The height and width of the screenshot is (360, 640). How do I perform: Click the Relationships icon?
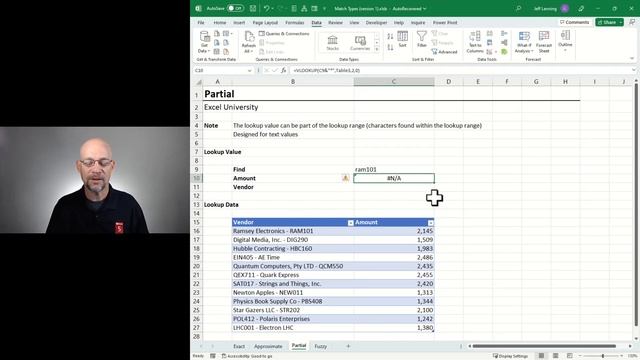coord(504,42)
